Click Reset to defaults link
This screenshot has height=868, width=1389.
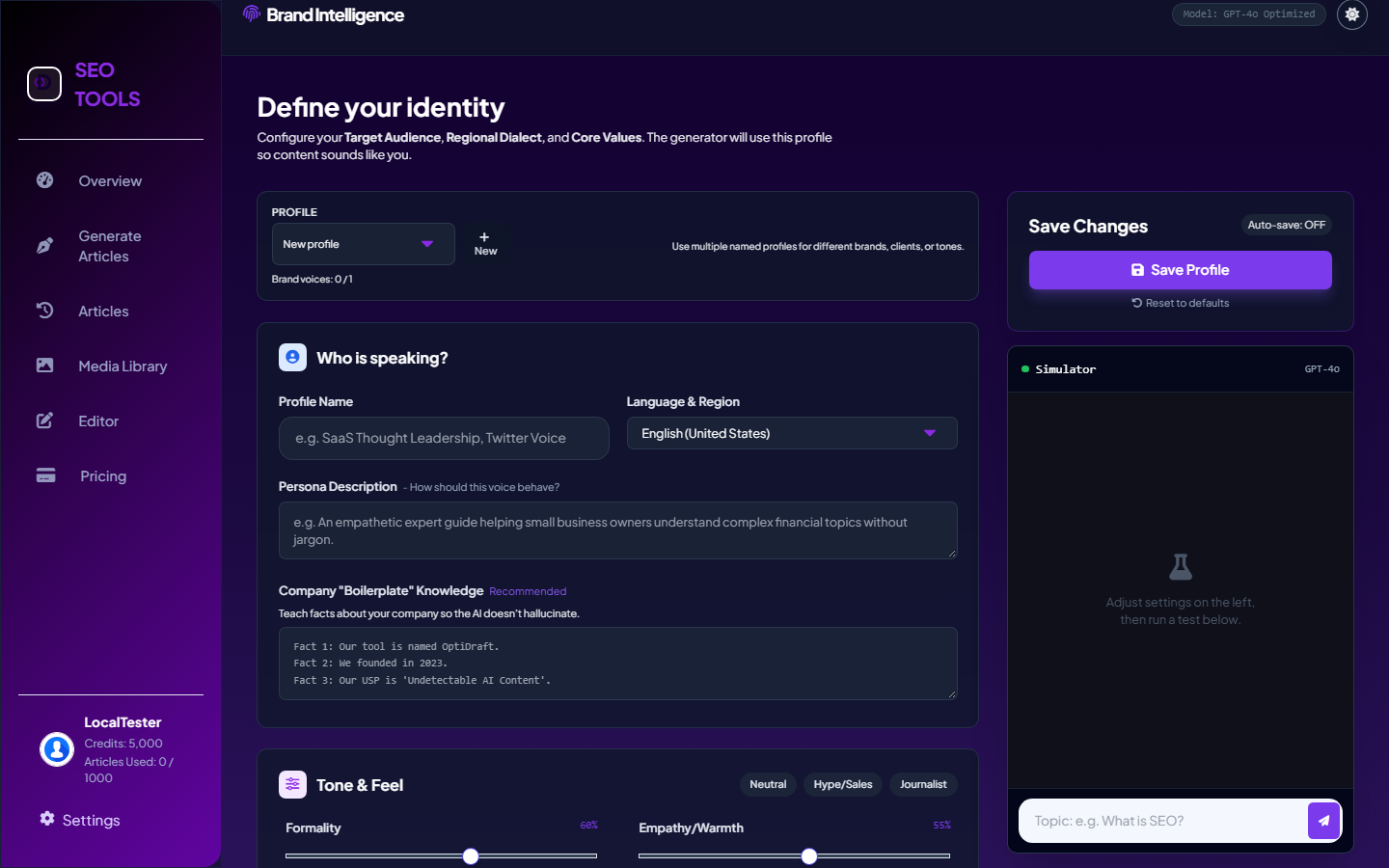click(x=1181, y=303)
